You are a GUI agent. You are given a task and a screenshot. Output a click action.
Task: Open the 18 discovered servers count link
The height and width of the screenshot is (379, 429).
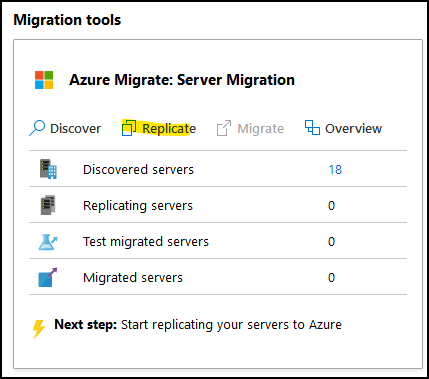point(335,170)
